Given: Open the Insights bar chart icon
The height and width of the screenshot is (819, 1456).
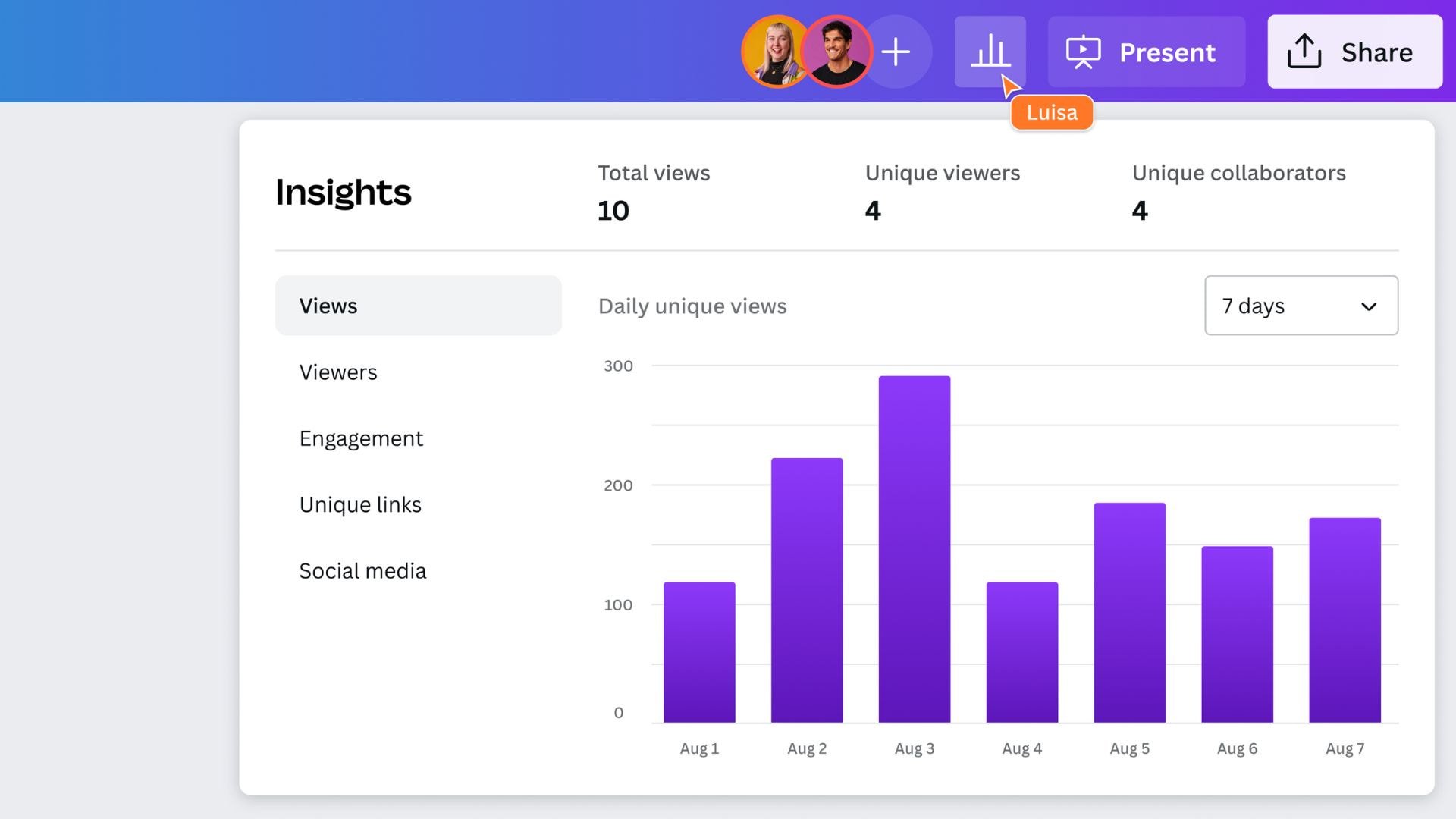Looking at the screenshot, I should click(x=990, y=52).
